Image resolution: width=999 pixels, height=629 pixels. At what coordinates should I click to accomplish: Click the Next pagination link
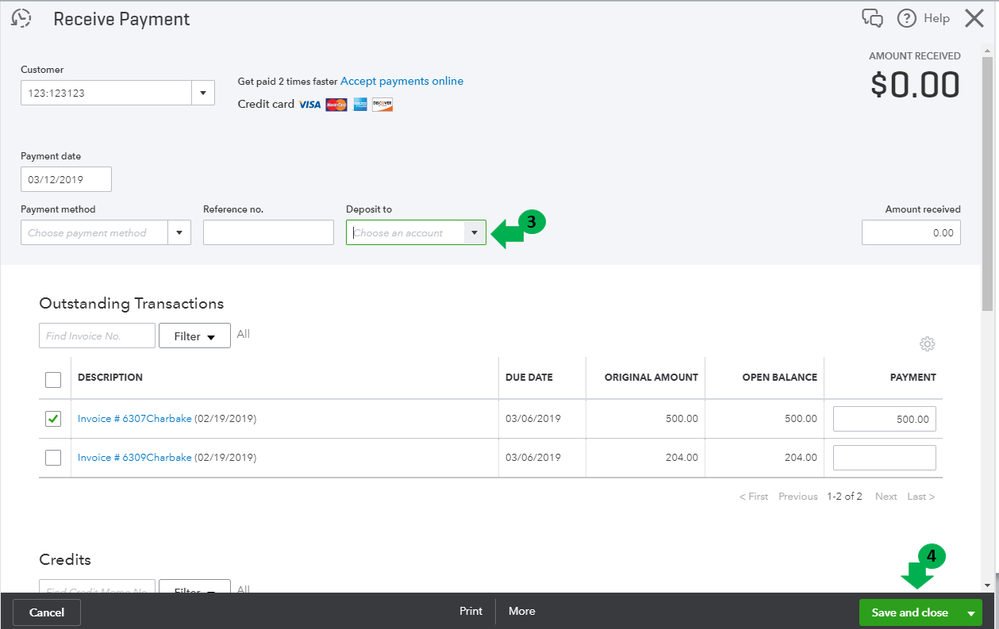tap(886, 496)
